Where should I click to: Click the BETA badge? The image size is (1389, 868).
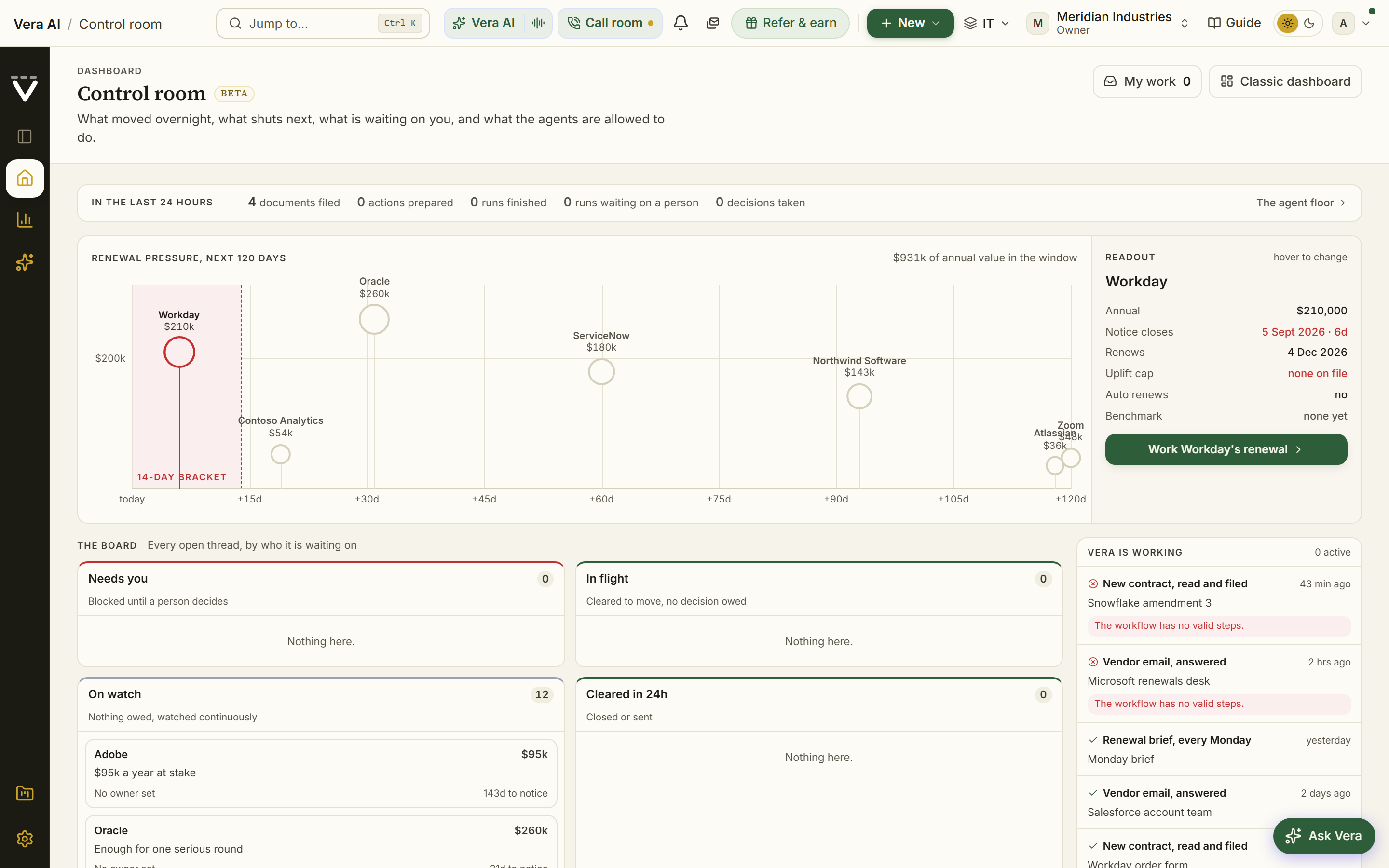234,94
